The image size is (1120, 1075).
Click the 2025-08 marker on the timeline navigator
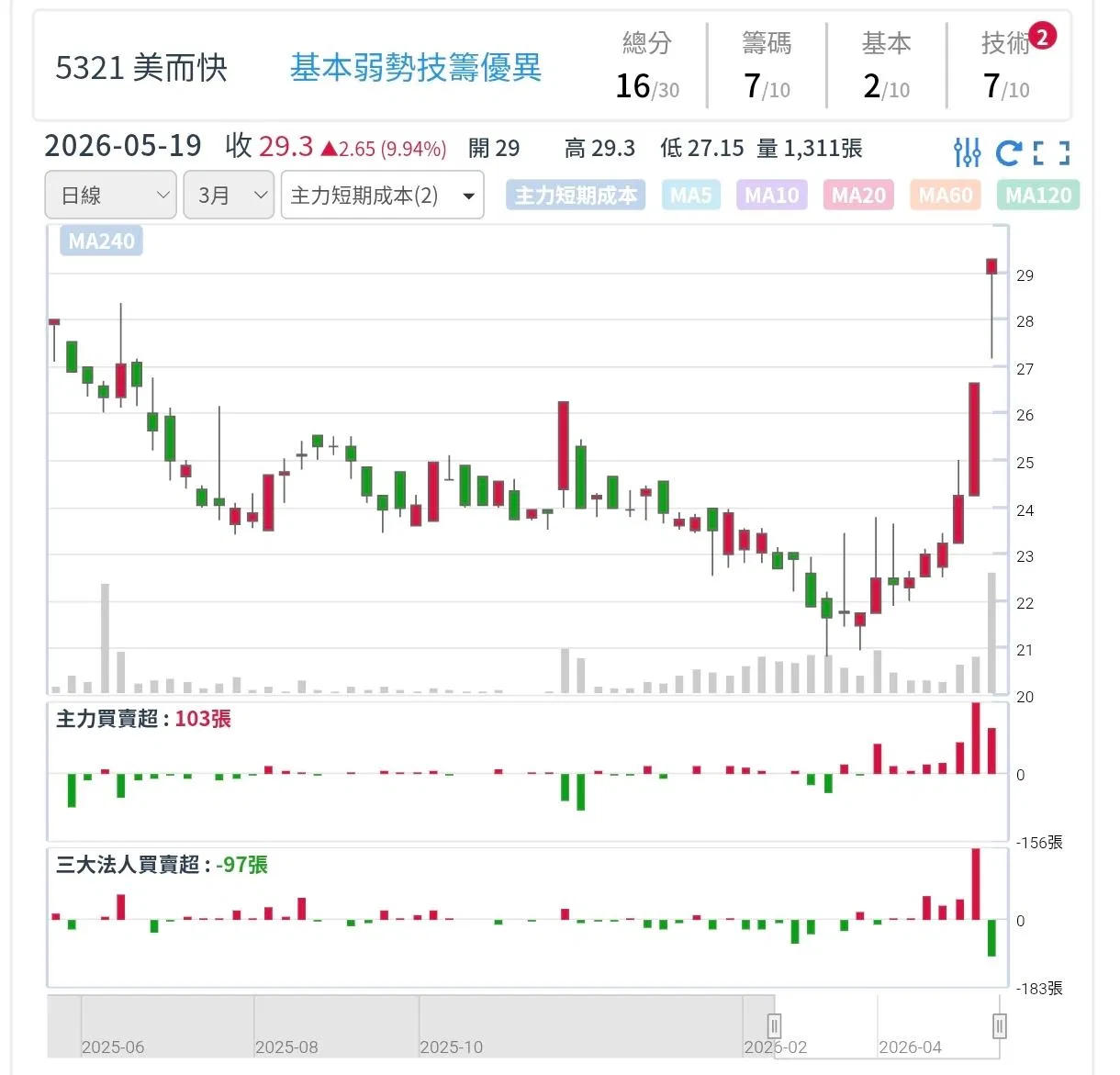(286, 1047)
